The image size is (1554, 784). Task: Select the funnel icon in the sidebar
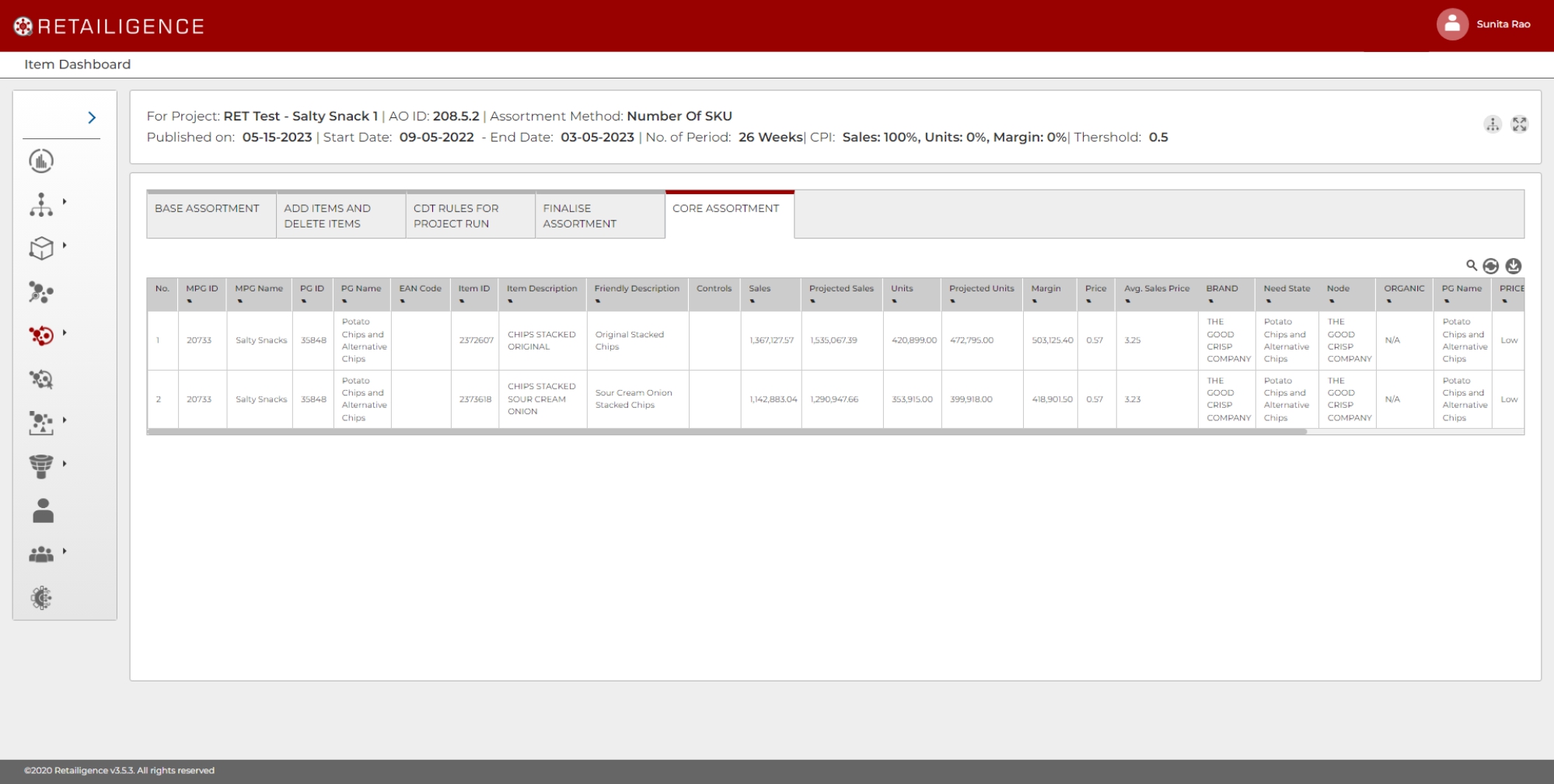(41, 465)
